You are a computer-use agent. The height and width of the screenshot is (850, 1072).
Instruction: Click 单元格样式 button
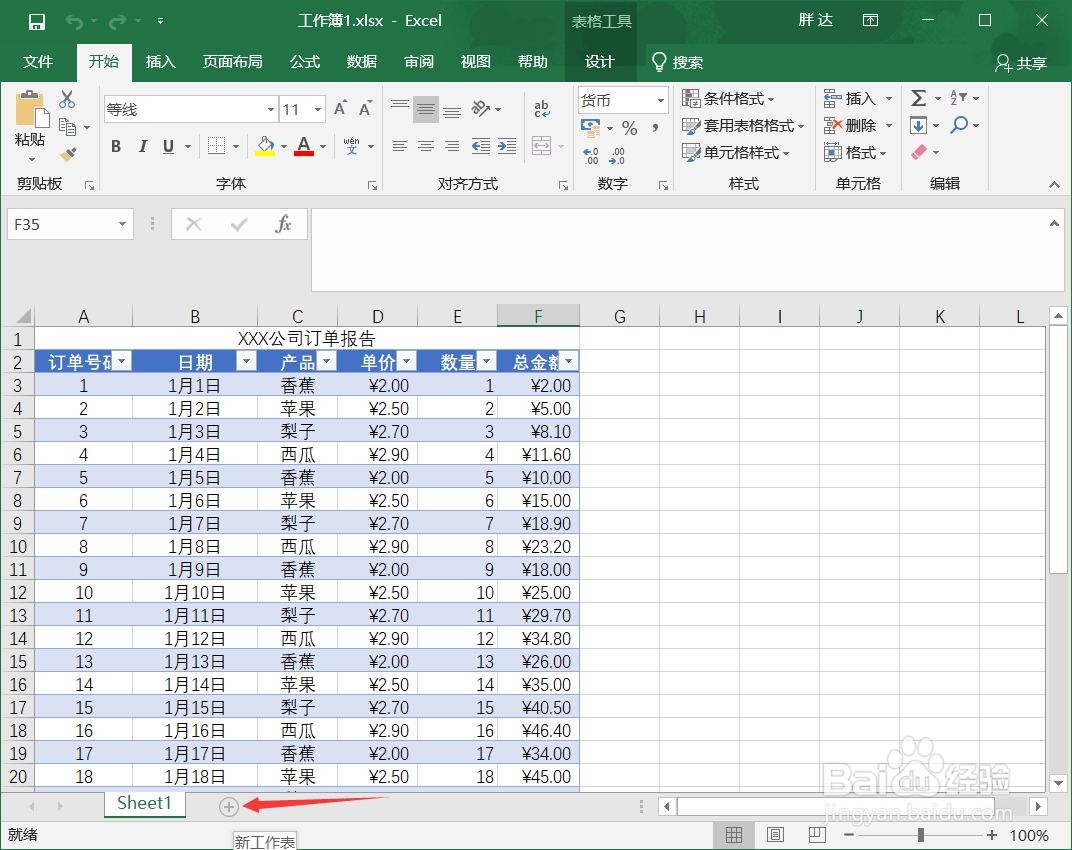[x=736, y=152]
